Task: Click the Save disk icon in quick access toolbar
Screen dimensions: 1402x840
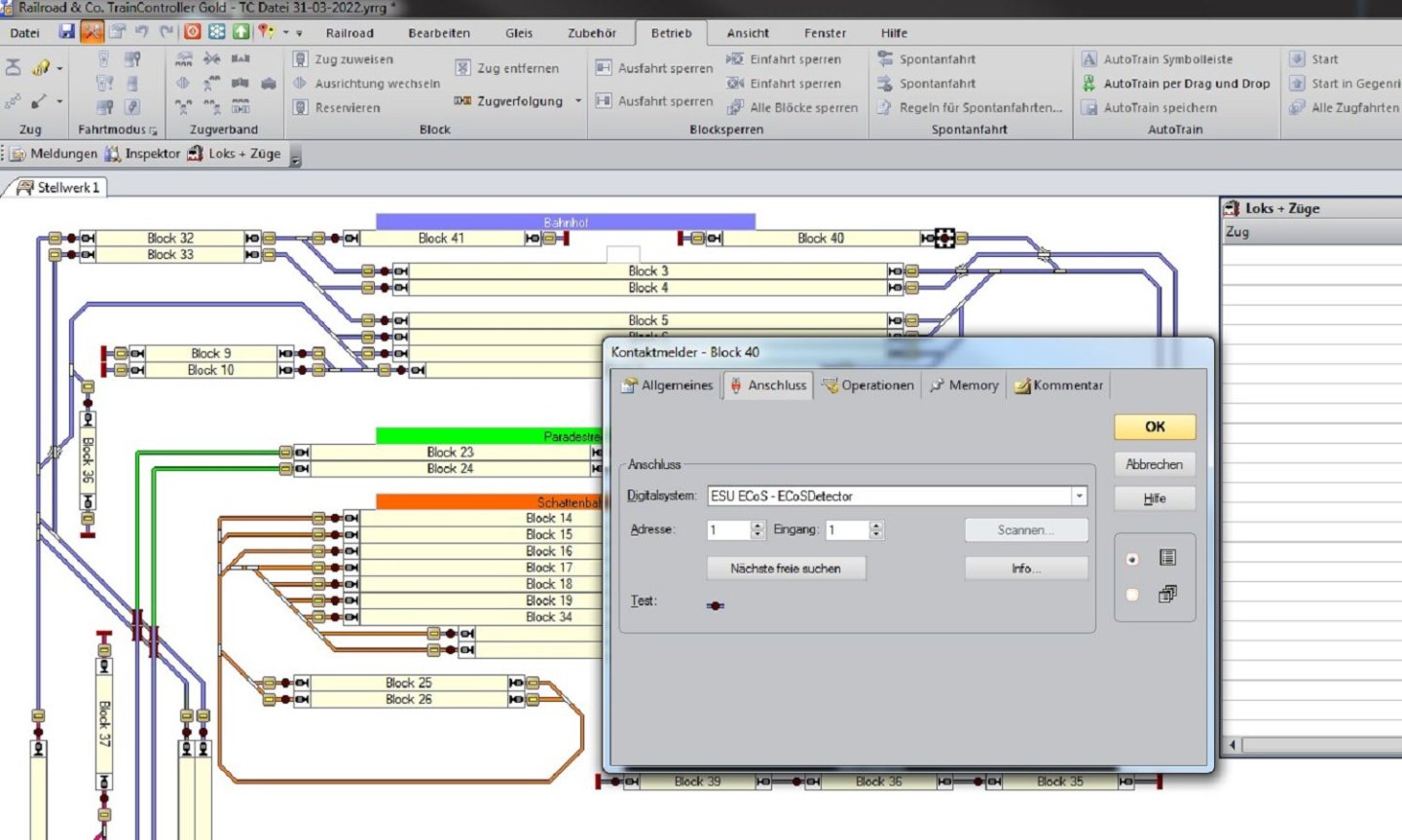Action: click(66, 31)
